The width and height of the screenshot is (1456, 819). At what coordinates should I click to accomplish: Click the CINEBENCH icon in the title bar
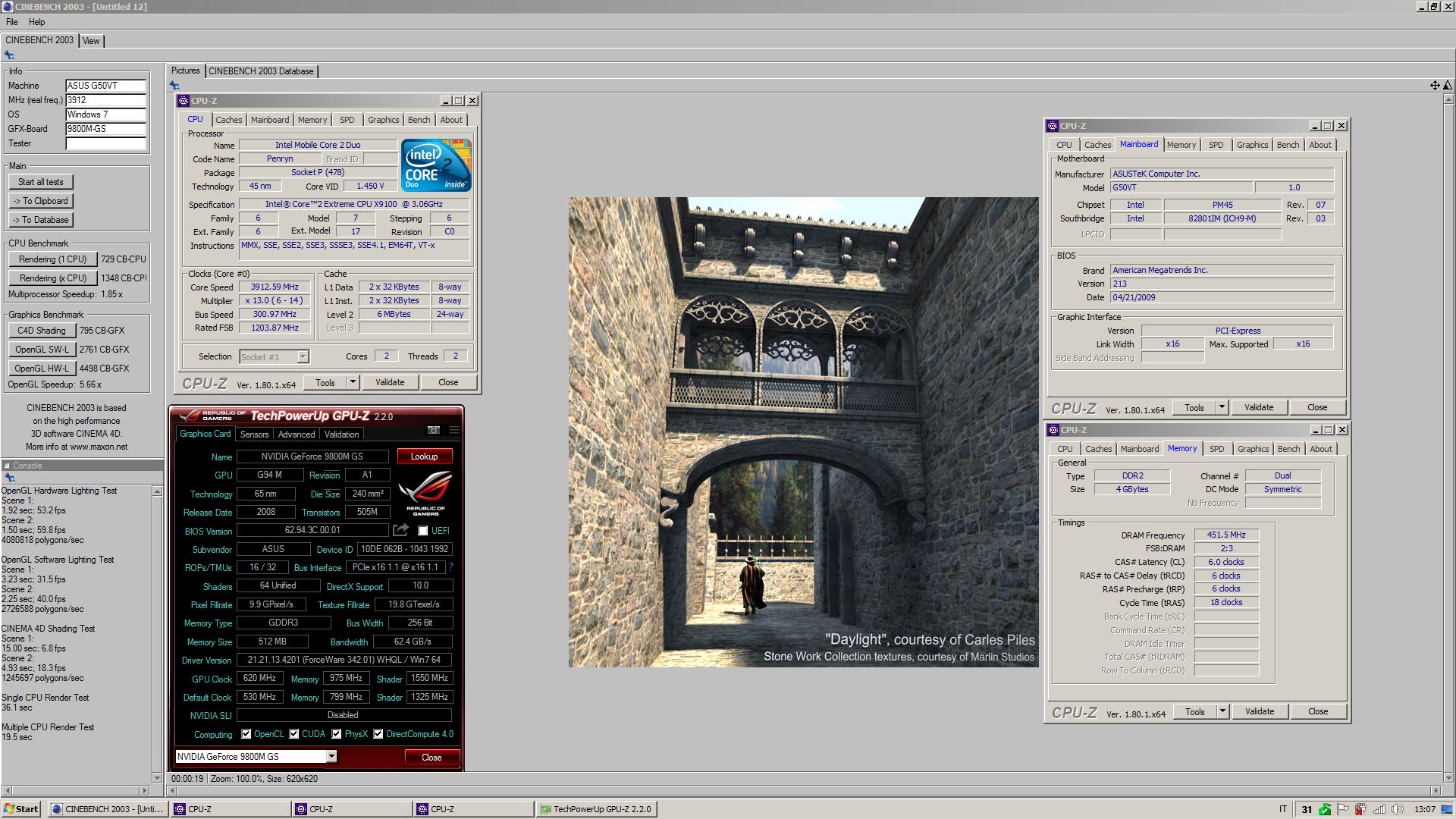pos(7,7)
